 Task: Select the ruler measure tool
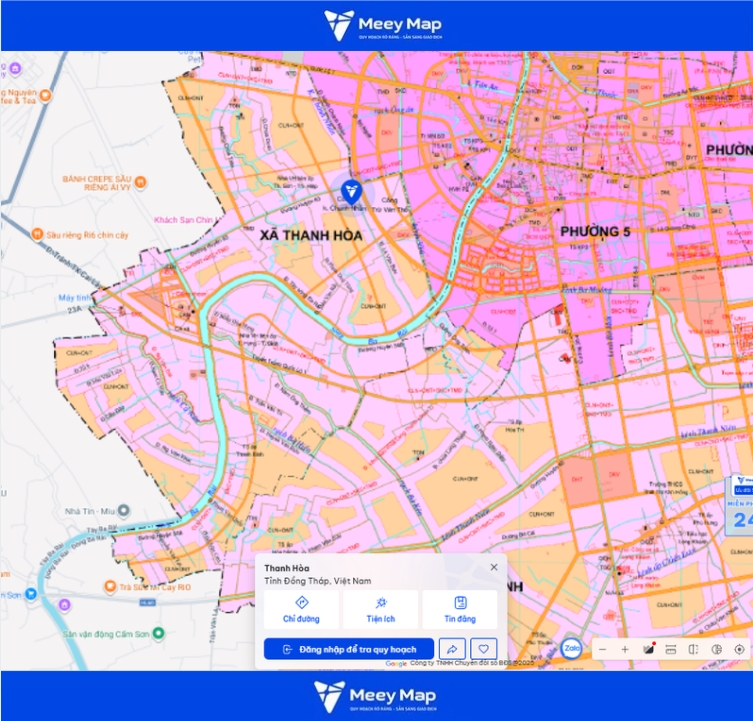670,649
